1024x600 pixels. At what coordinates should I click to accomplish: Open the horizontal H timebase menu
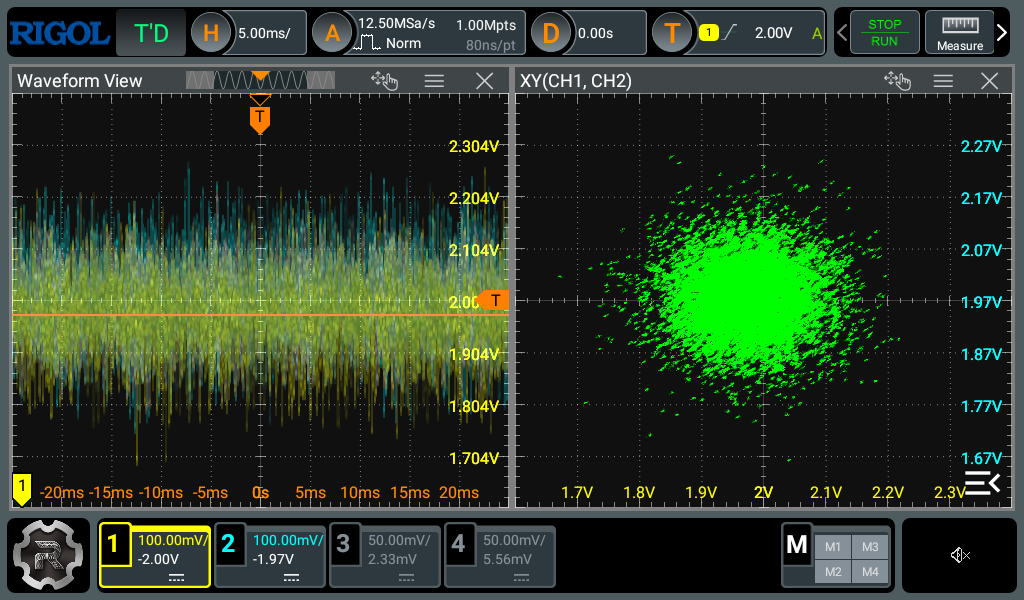(210, 33)
